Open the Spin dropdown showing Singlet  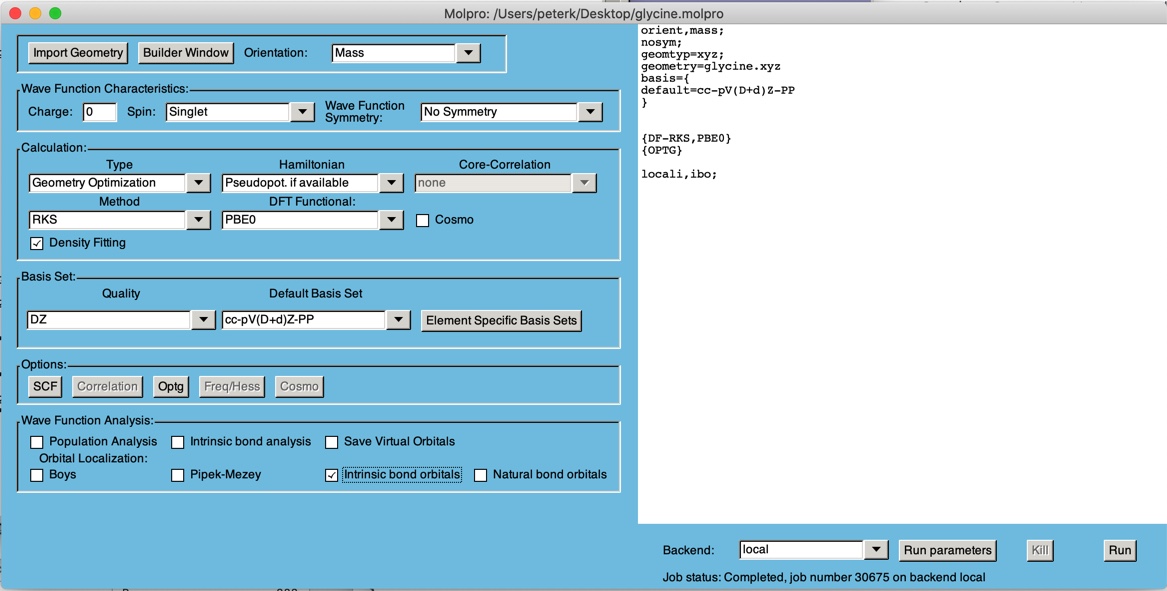302,112
